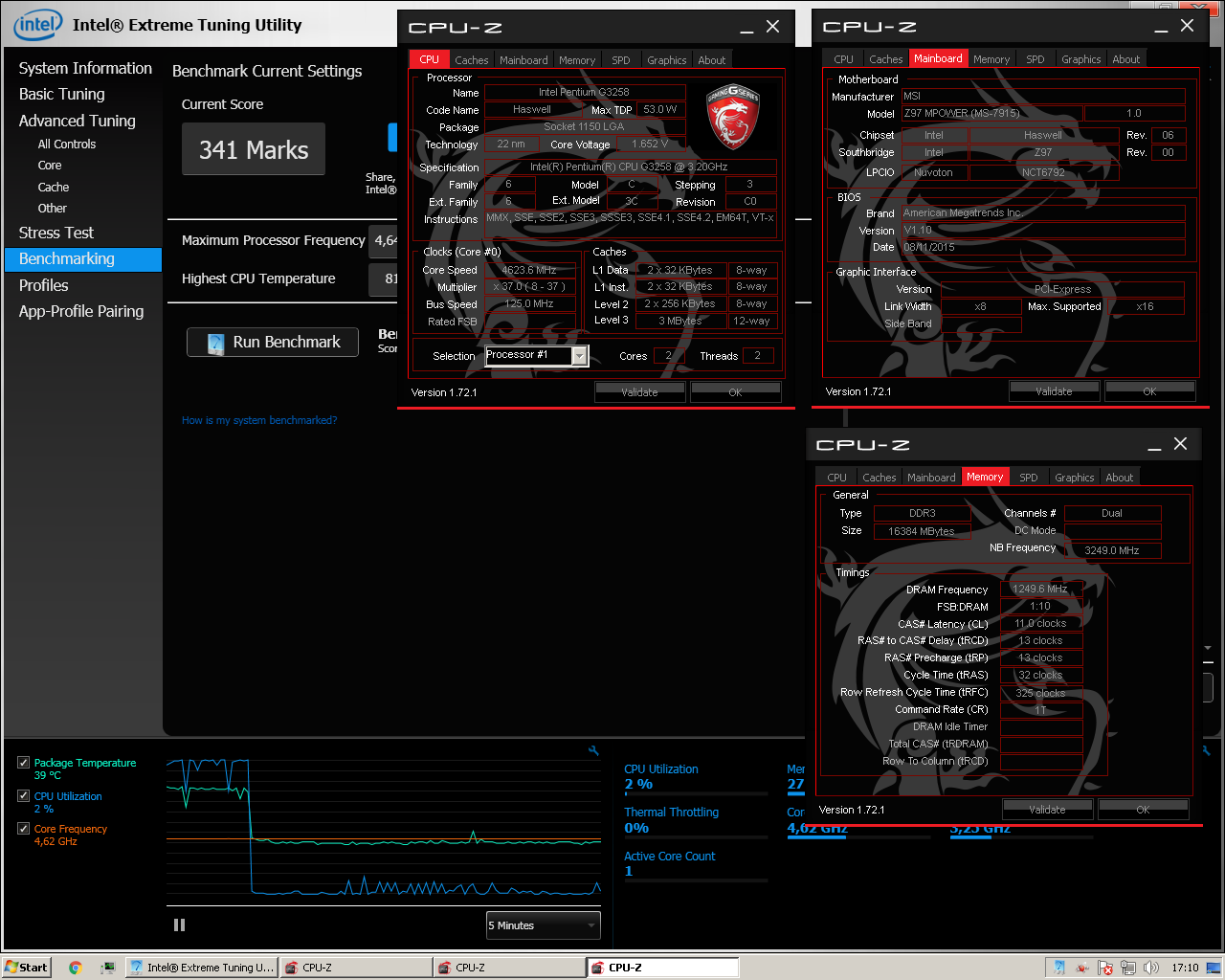The image size is (1225, 980).
Task: Open CPU tab in Motherboard CPU-Z window
Action: click(x=843, y=59)
